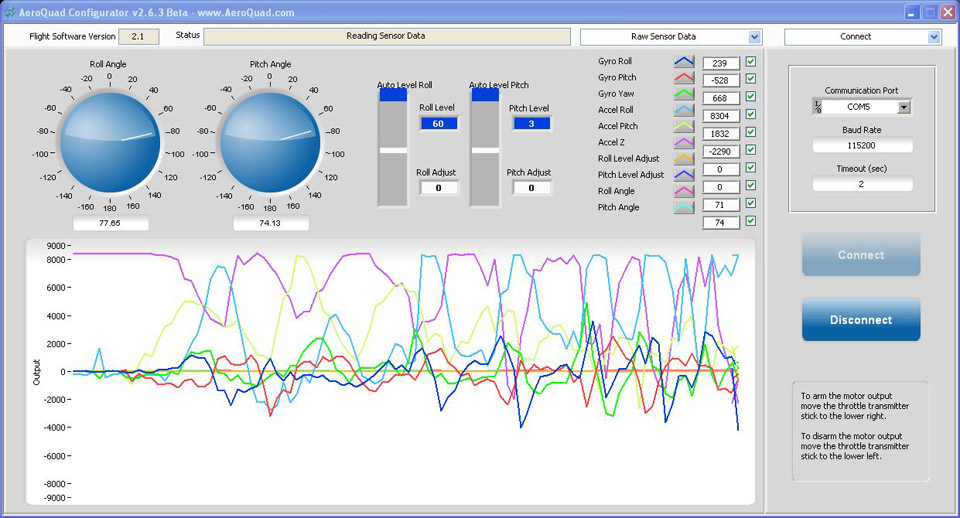
Task: Click the Auto Level Roll slider
Action: [392, 150]
